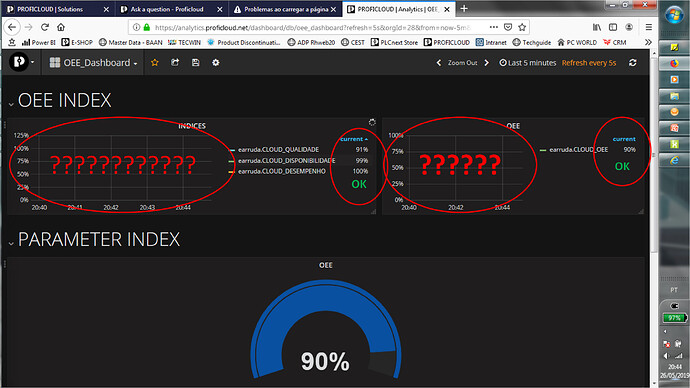Open Internet Explorer from taskbar
Screen dimensions: 690x388
tap(674, 161)
